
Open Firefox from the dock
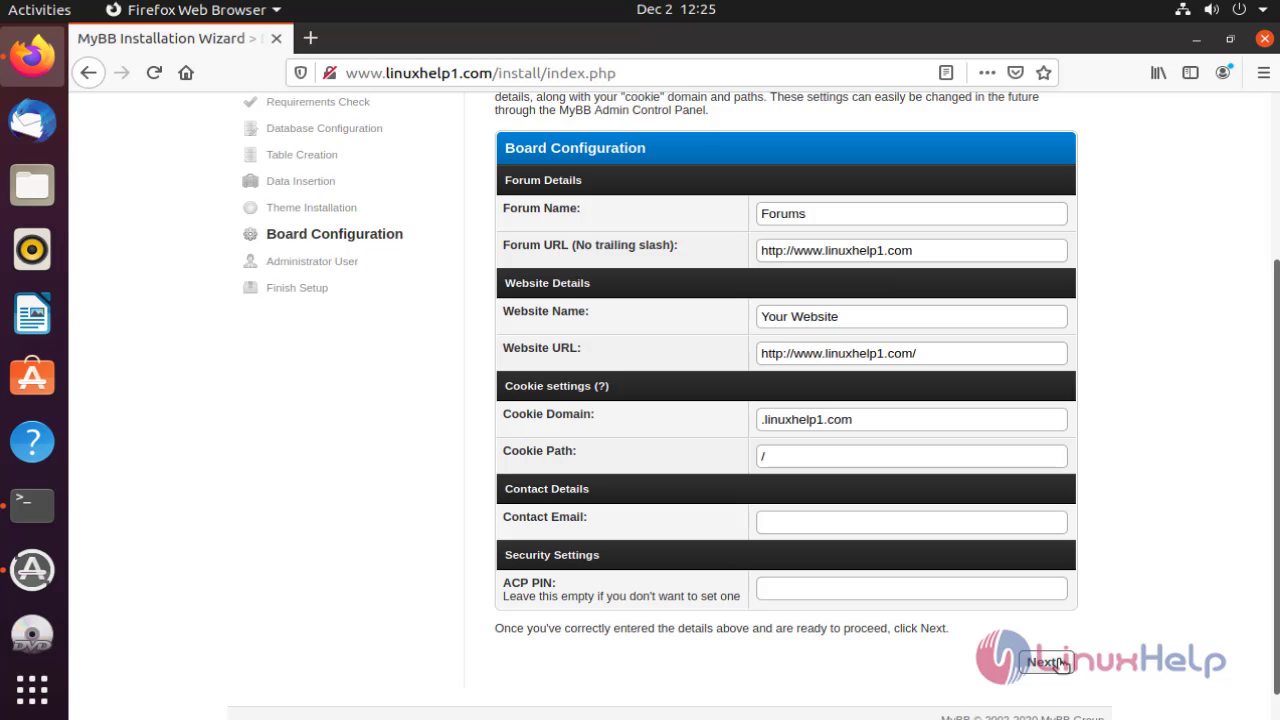click(x=32, y=57)
